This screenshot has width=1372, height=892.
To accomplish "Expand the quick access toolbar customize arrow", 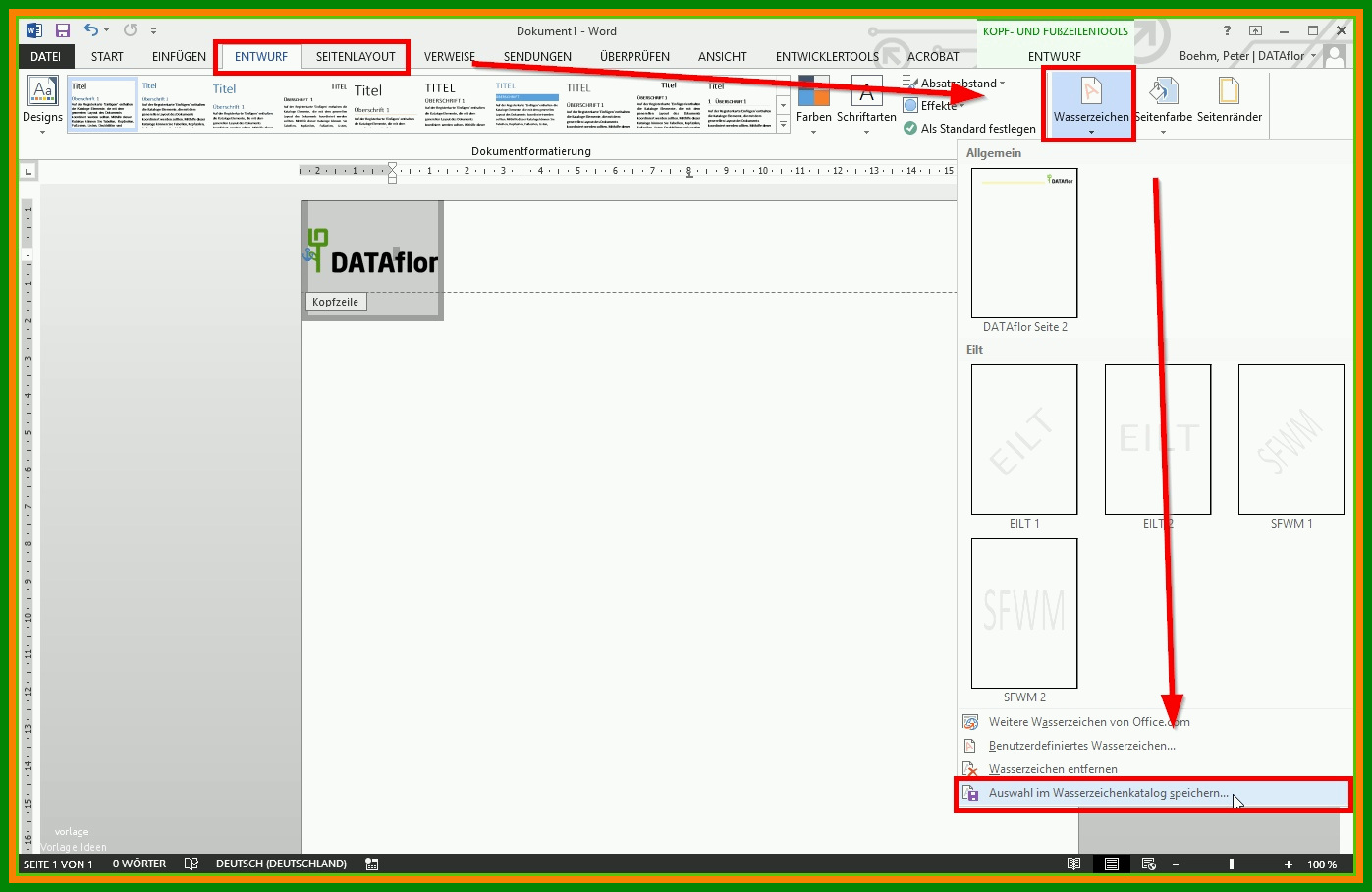I will point(153,31).
